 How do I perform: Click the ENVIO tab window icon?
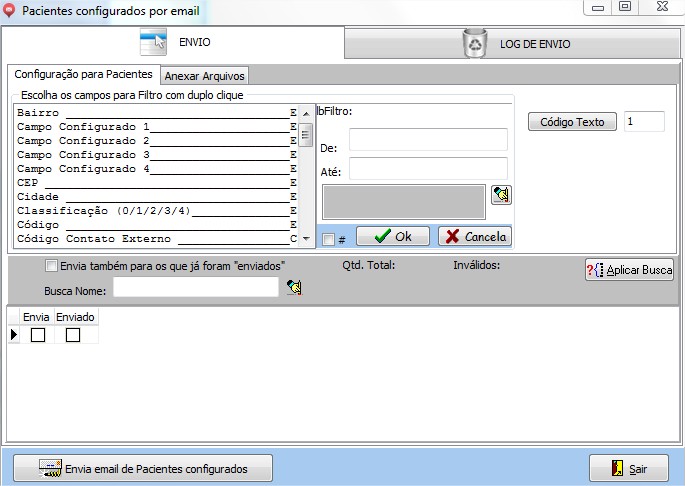[x=153, y=43]
